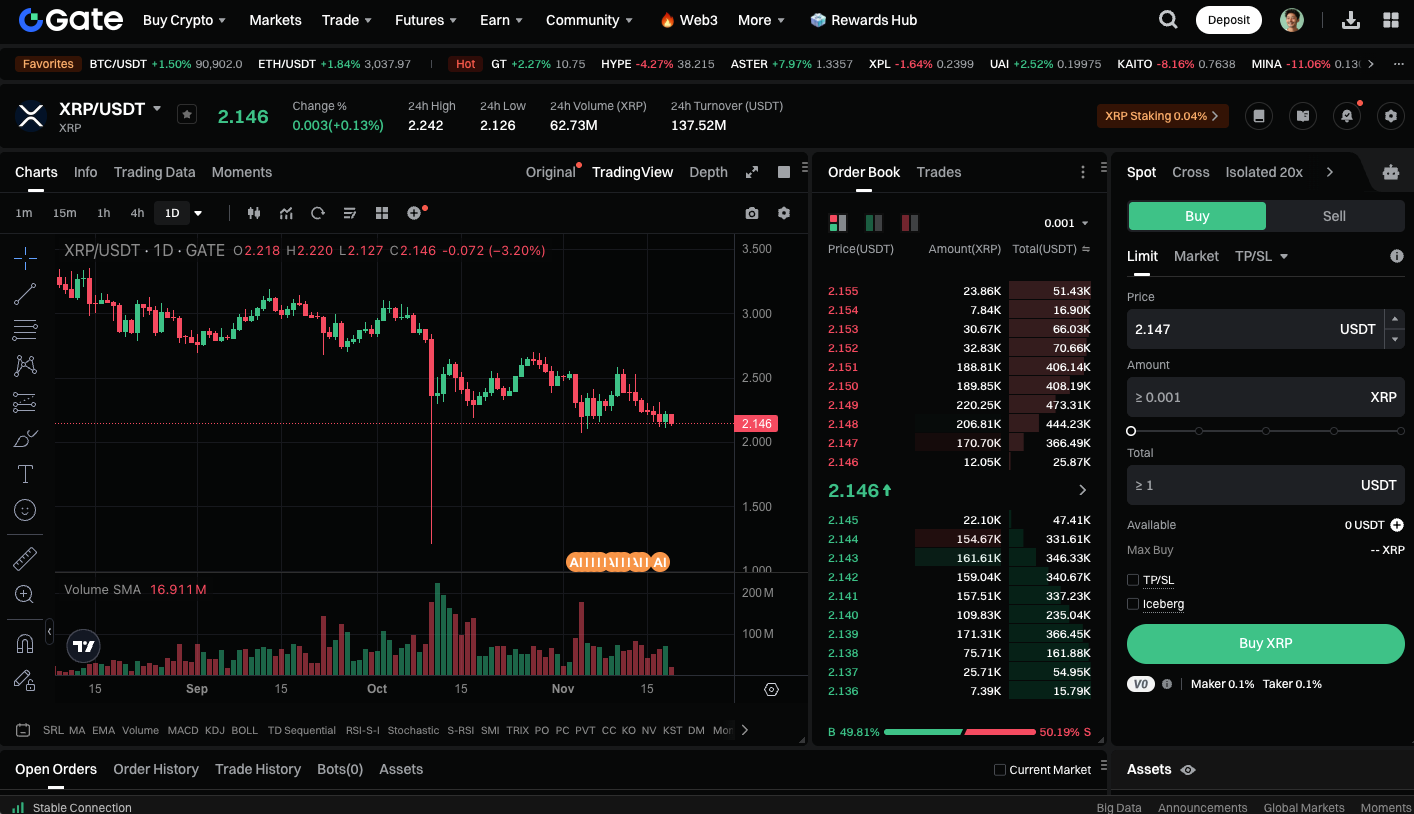Select the crosshair cursor drawing tool
The image size is (1414, 814).
click(x=25, y=258)
